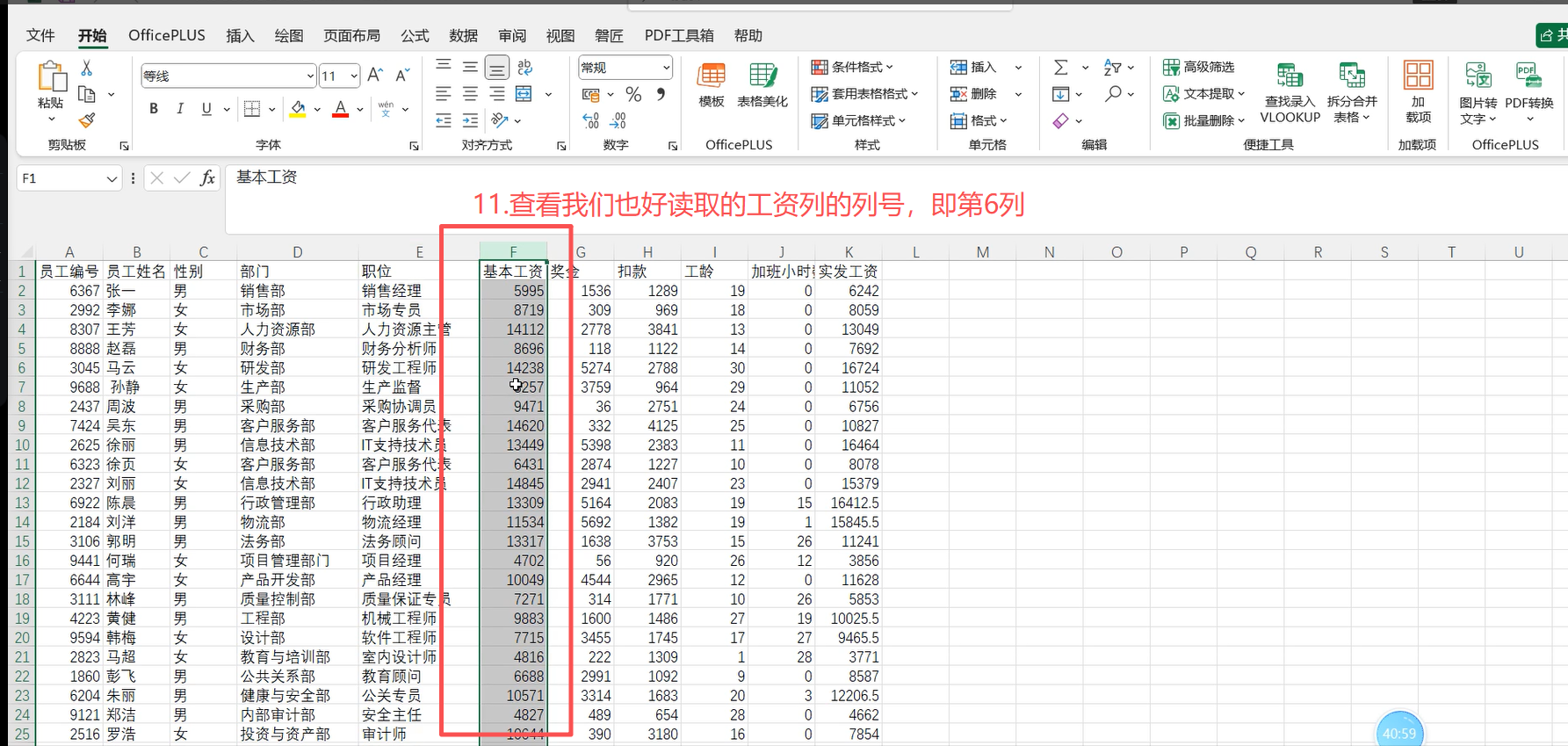Toggle bottom vertical alignment
Screen dimensions: 1568x746
pyautogui.click(x=497, y=67)
